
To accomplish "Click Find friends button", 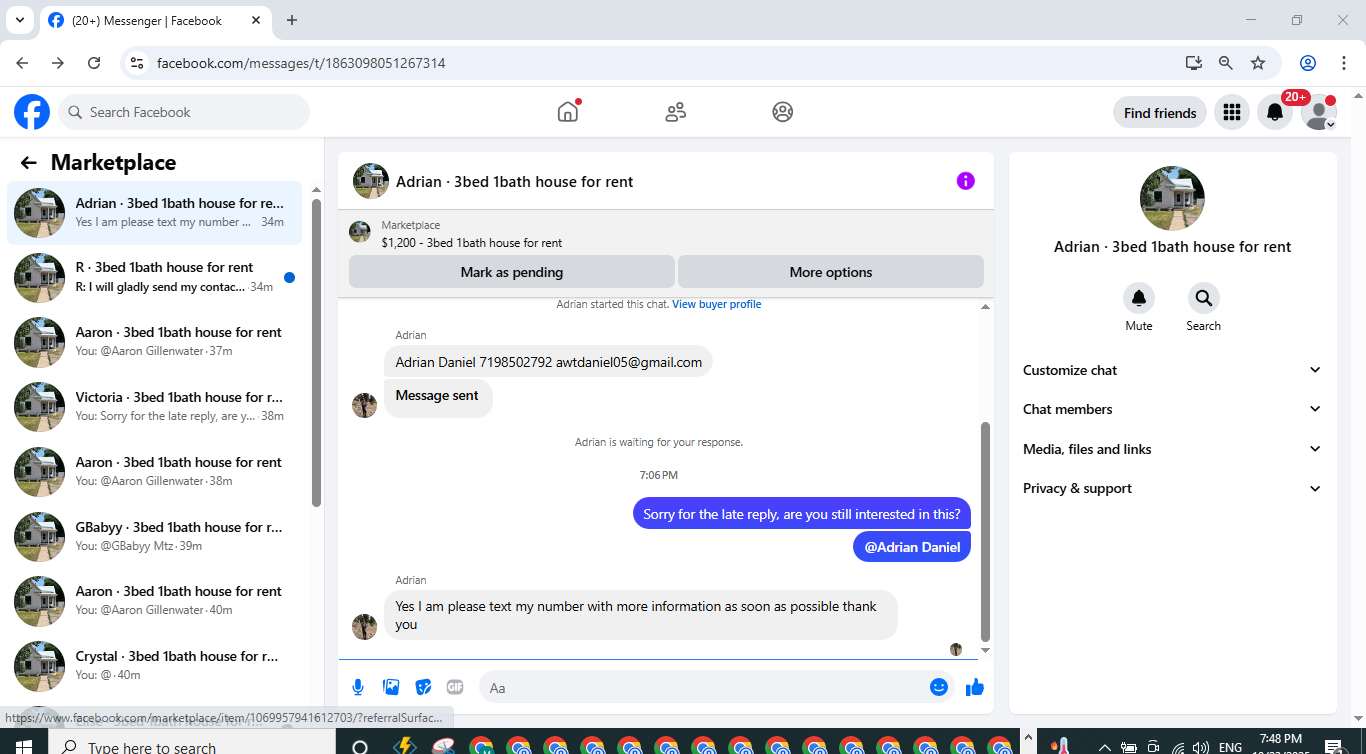I will pos(1160,113).
